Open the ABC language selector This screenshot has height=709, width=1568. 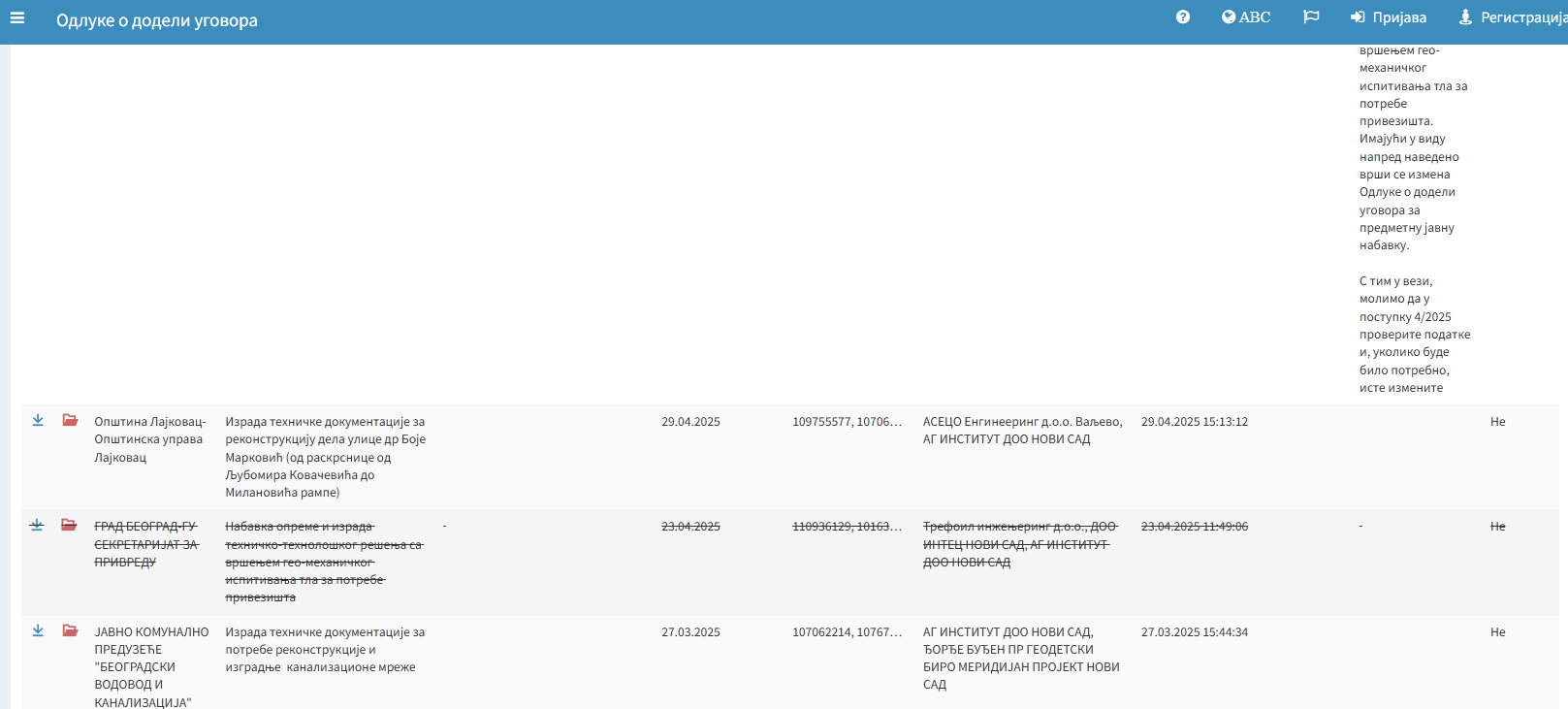1245,17
